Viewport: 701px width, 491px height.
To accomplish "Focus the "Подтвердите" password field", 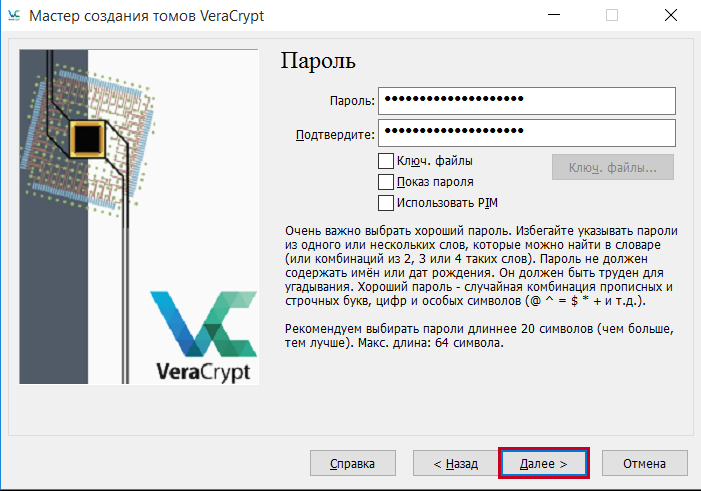I will [528, 133].
